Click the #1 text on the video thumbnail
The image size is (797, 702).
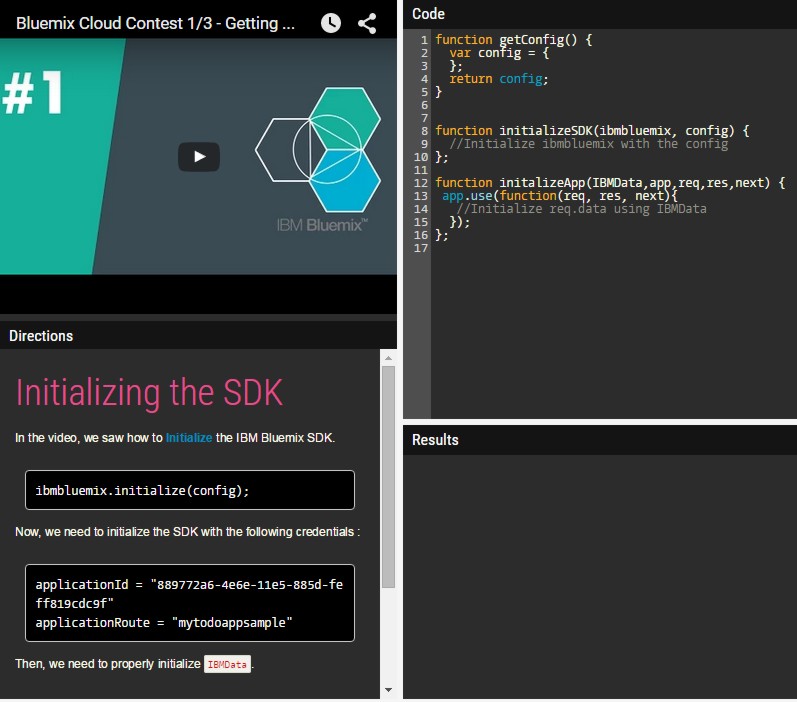(34, 95)
